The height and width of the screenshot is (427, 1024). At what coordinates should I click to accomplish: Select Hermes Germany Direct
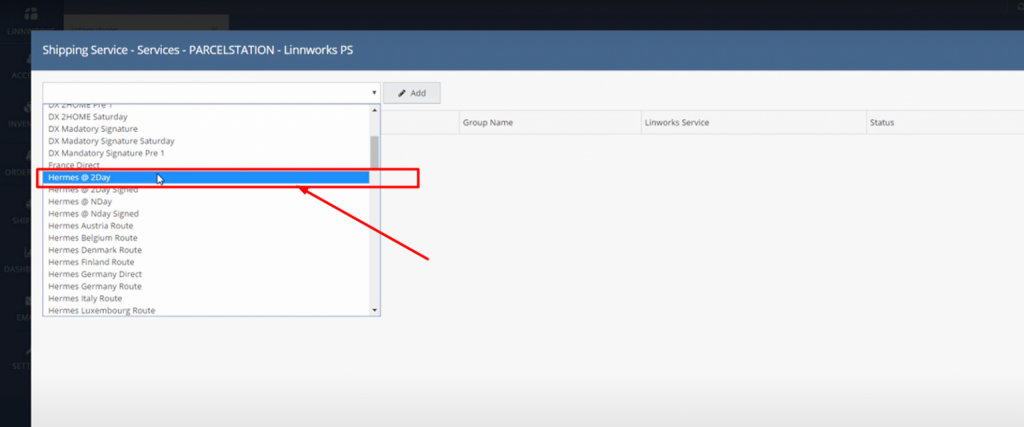206,274
